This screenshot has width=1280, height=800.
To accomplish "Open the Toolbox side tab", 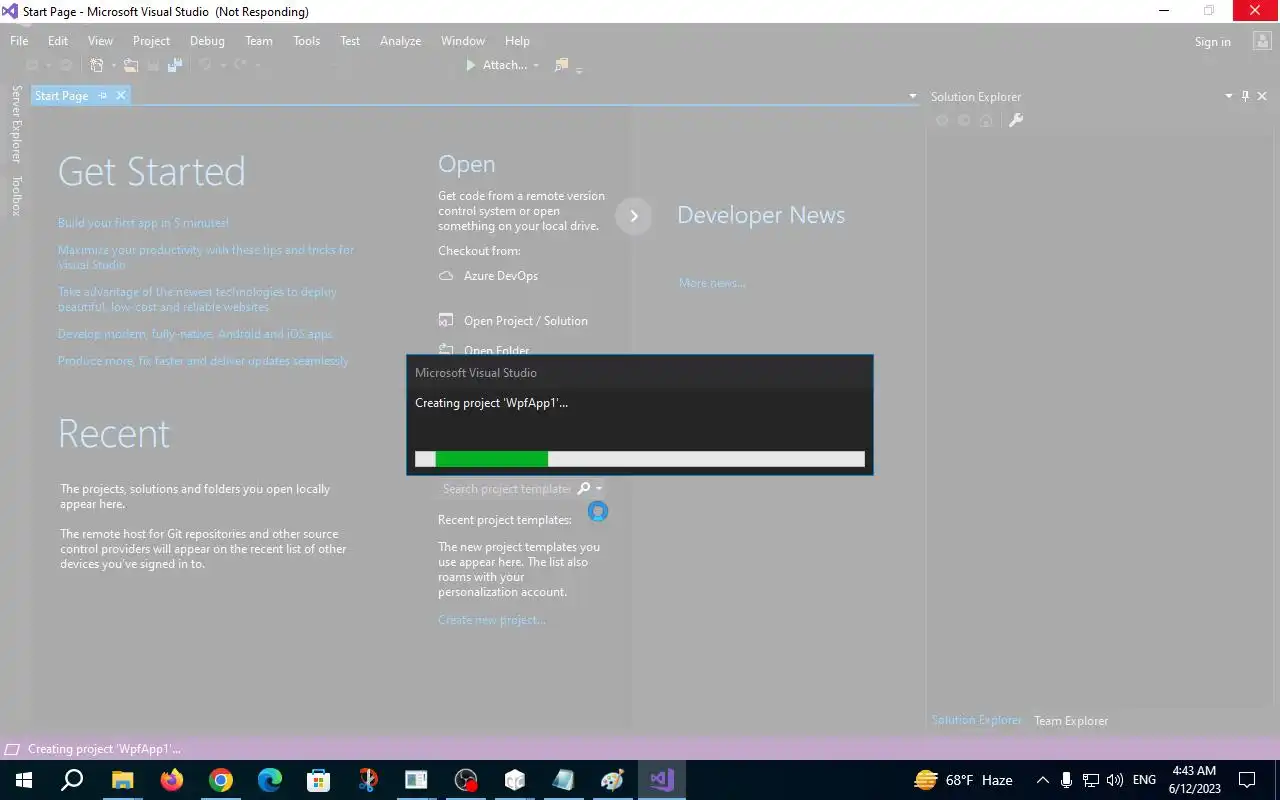I will pyautogui.click(x=16, y=196).
